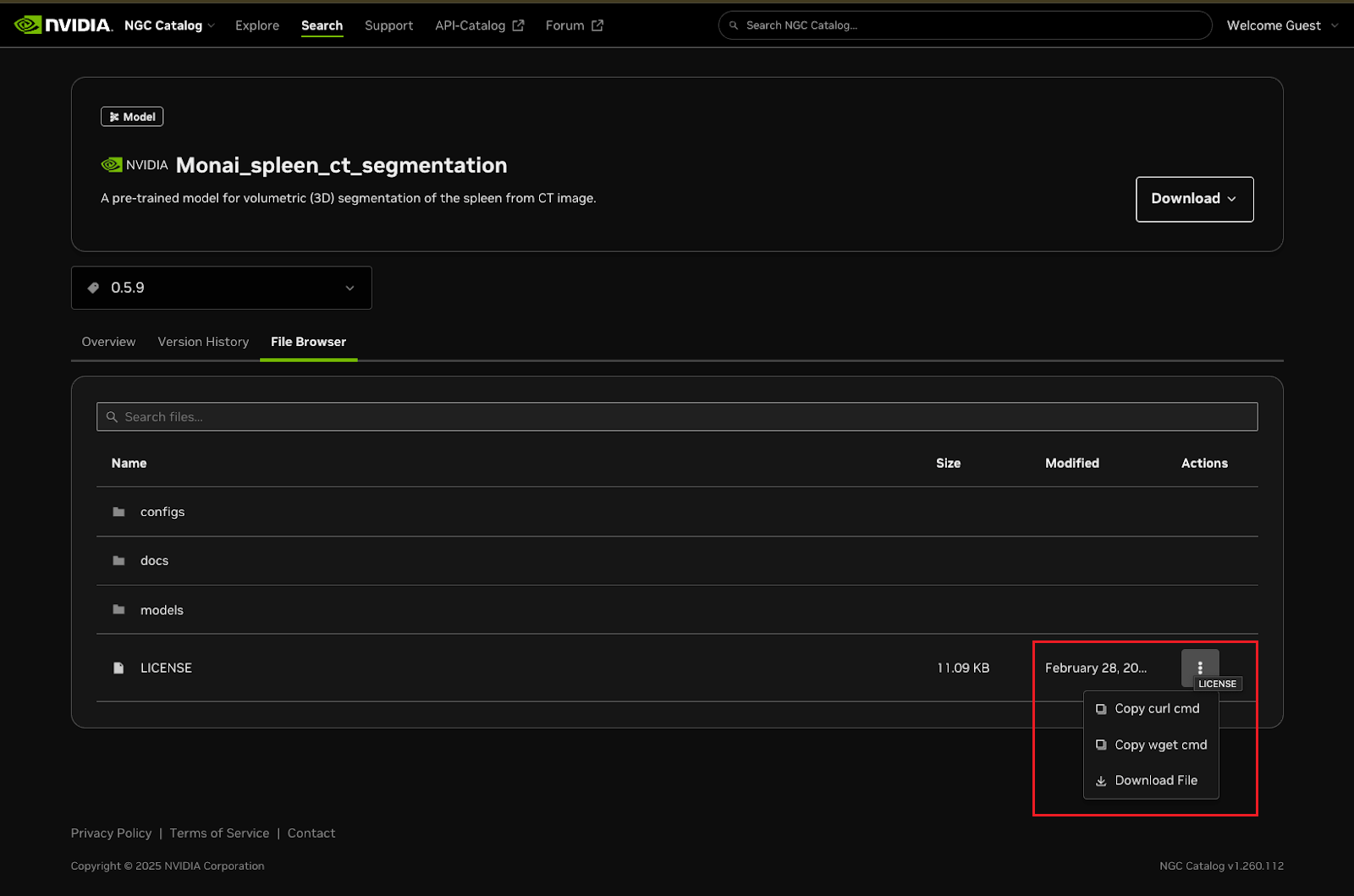1354x896 pixels.
Task: Sort files by the Name column
Action: tap(129, 463)
